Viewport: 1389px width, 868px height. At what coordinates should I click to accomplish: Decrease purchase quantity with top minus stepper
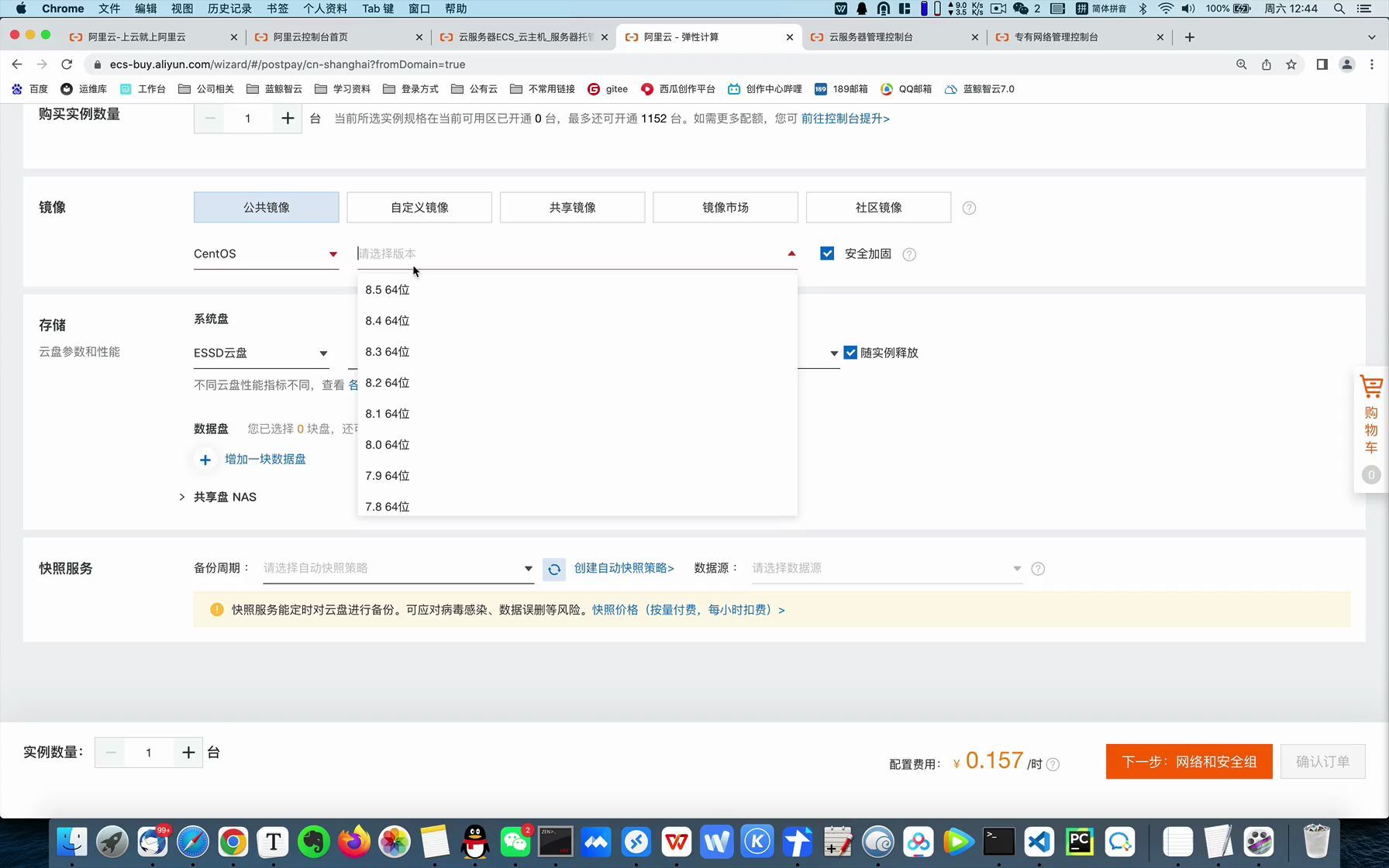click(x=210, y=119)
